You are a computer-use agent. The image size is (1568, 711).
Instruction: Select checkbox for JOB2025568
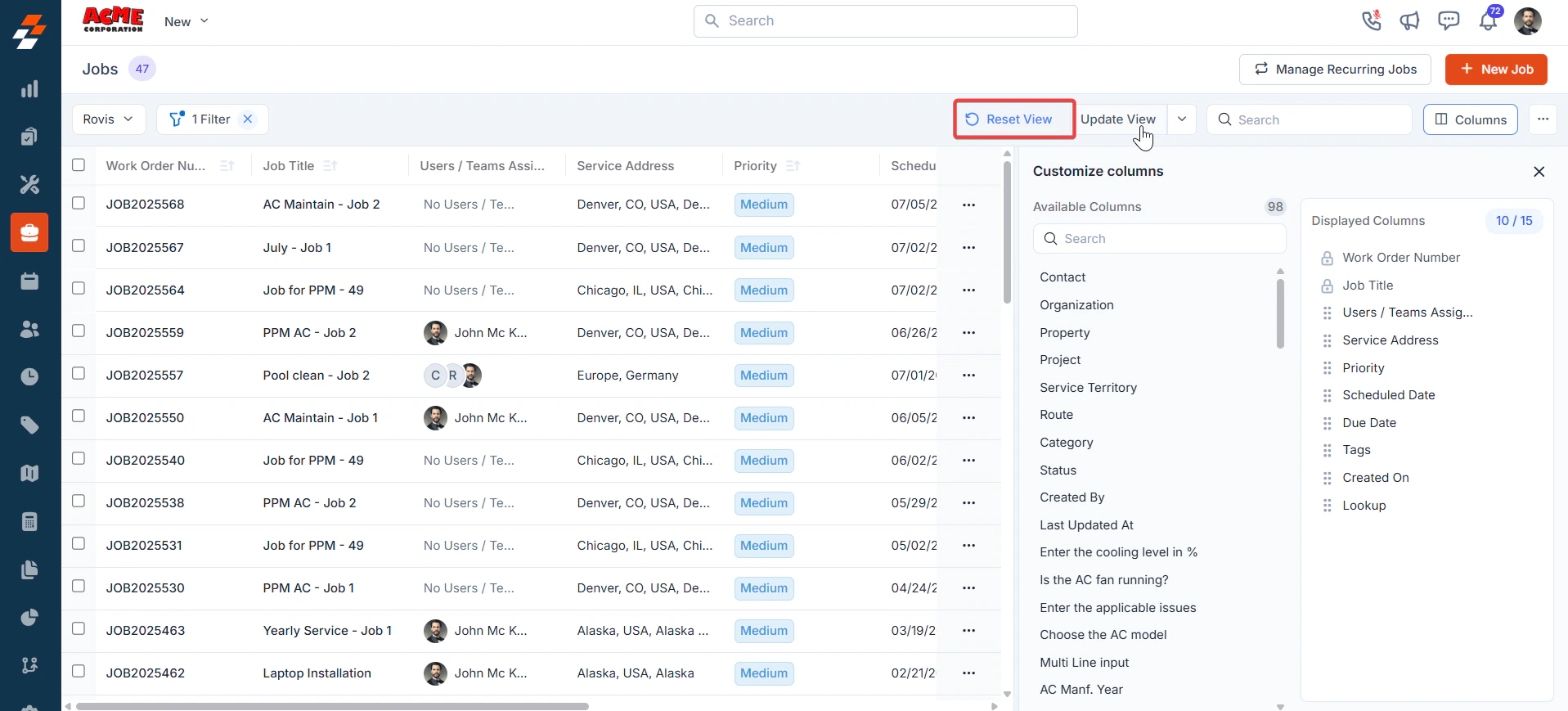pyautogui.click(x=79, y=203)
